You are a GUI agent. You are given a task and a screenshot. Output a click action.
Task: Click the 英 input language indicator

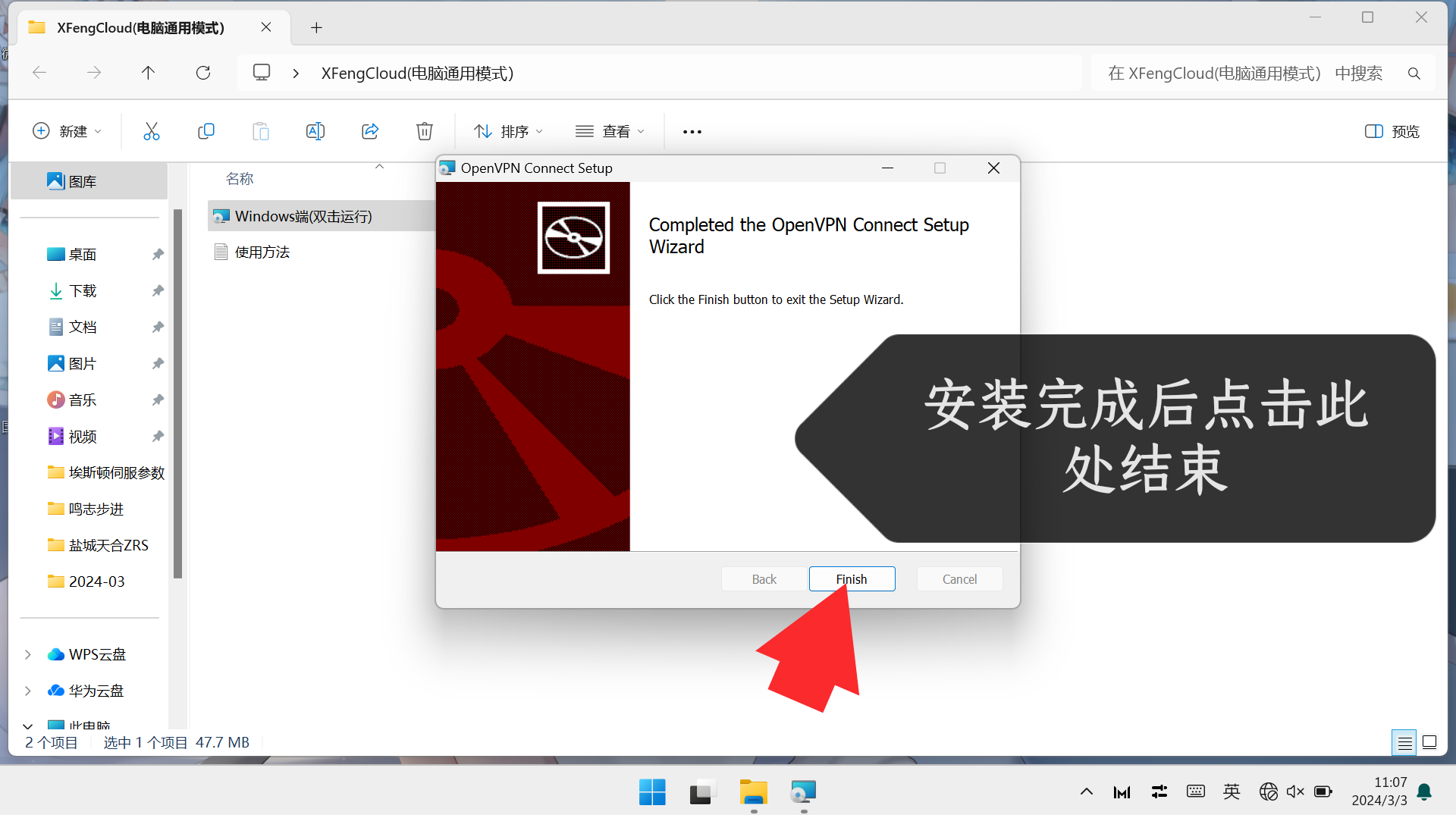pyautogui.click(x=1232, y=791)
